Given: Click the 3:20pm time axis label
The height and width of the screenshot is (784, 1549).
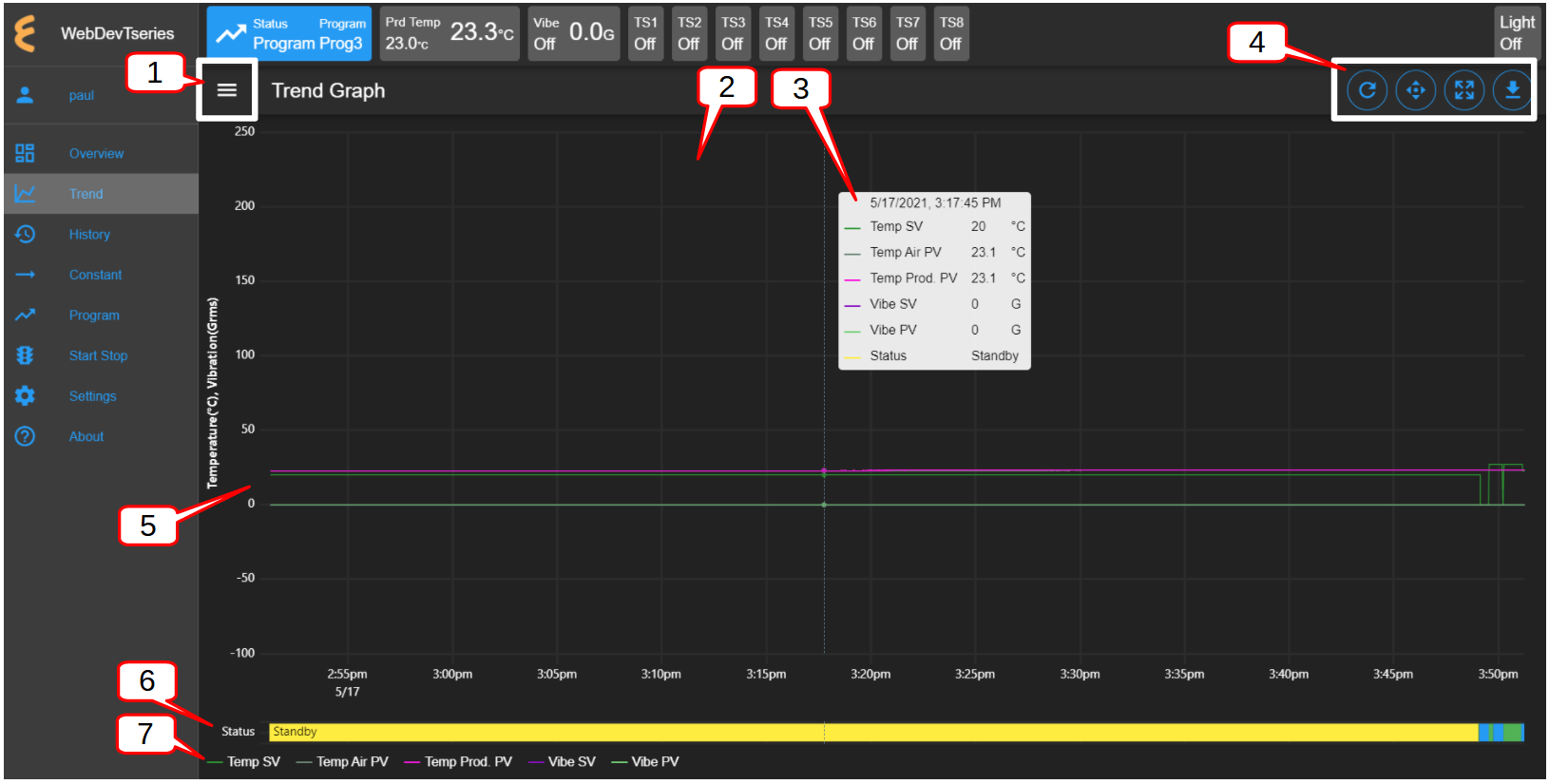Looking at the screenshot, I should tap(870, 674).
